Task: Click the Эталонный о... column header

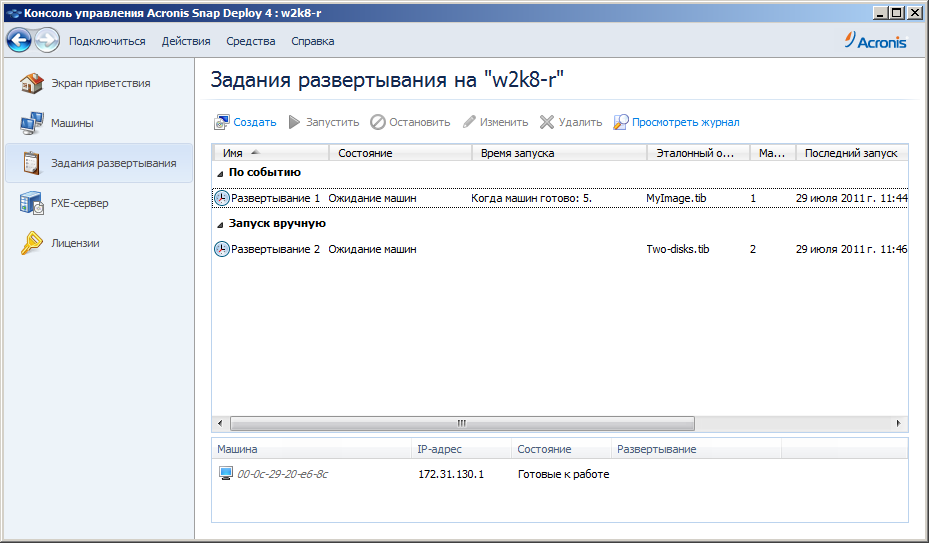Action: pos(699,153)
